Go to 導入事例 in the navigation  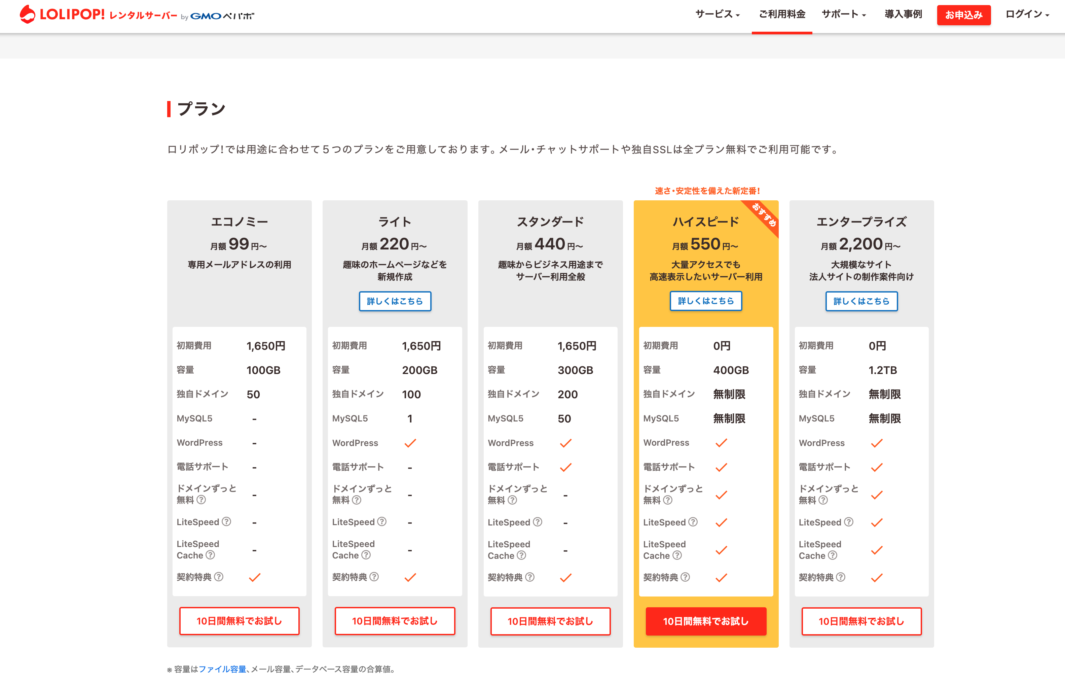pos(903,15)
